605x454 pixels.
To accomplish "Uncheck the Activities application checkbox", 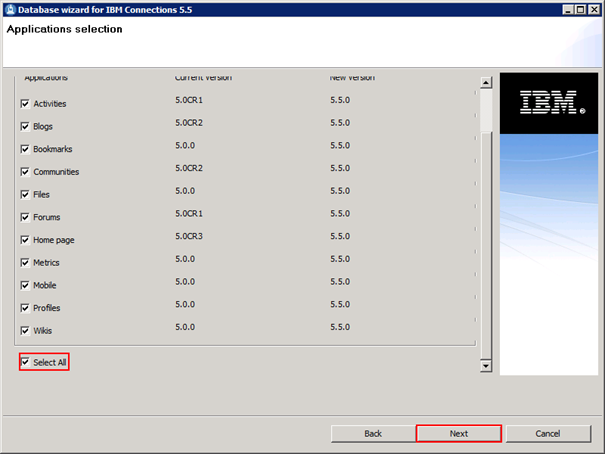I will point(25,104).
